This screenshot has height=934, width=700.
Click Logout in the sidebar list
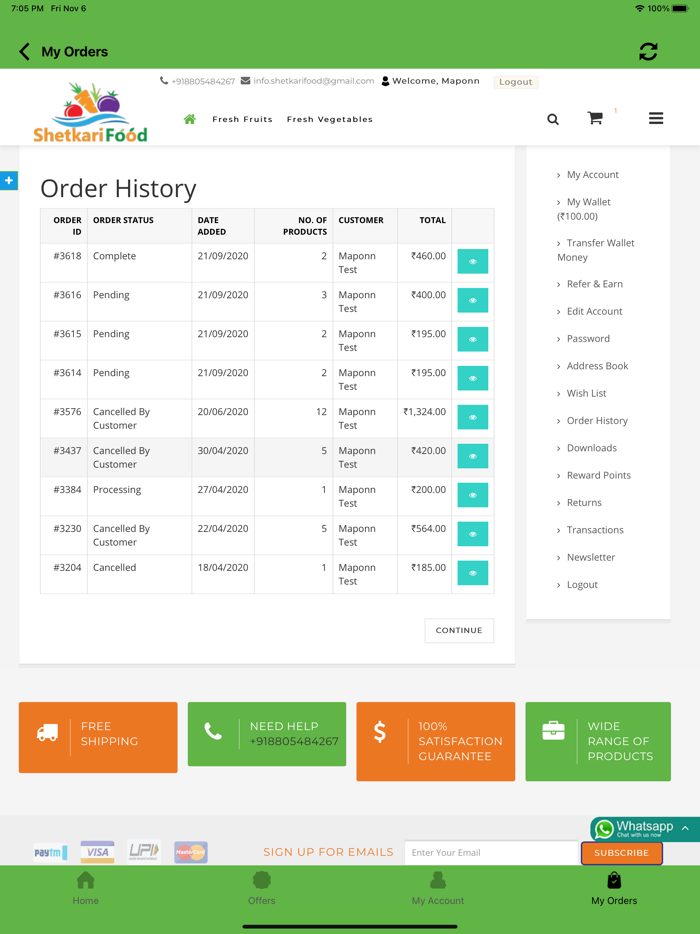[x=581, y=585]
